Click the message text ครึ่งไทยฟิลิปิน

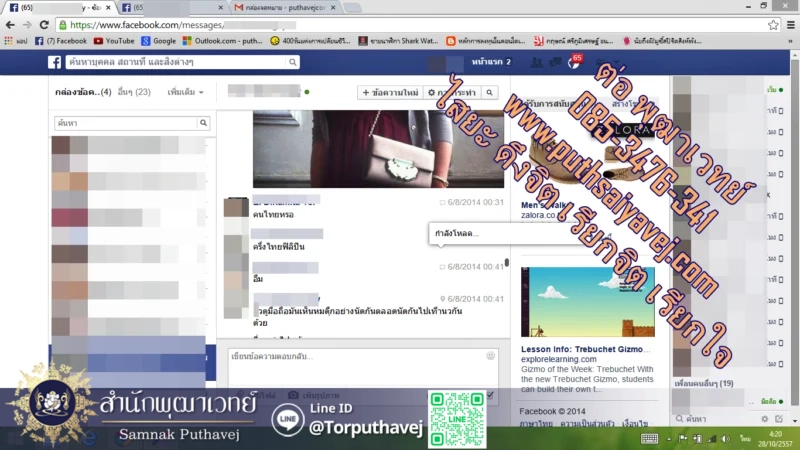click(279, 246)
